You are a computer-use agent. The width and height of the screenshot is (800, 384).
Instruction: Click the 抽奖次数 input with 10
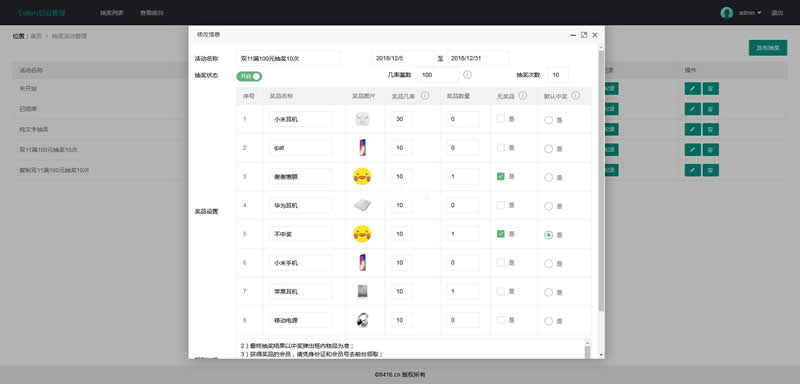coord(558,75)
